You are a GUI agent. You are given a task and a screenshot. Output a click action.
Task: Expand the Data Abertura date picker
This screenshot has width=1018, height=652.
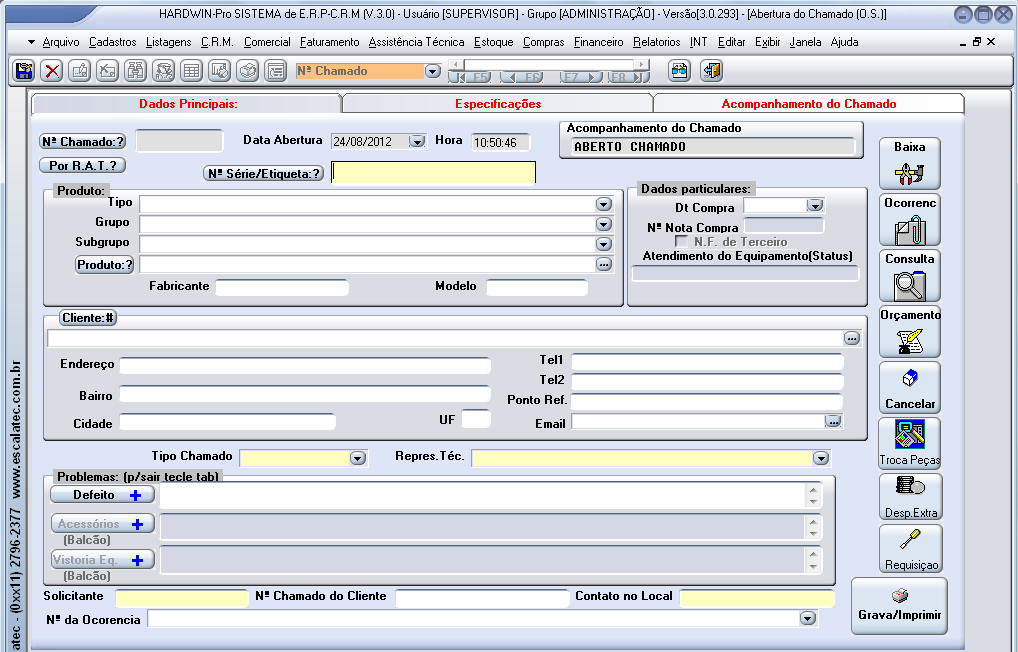click(418, 142)
